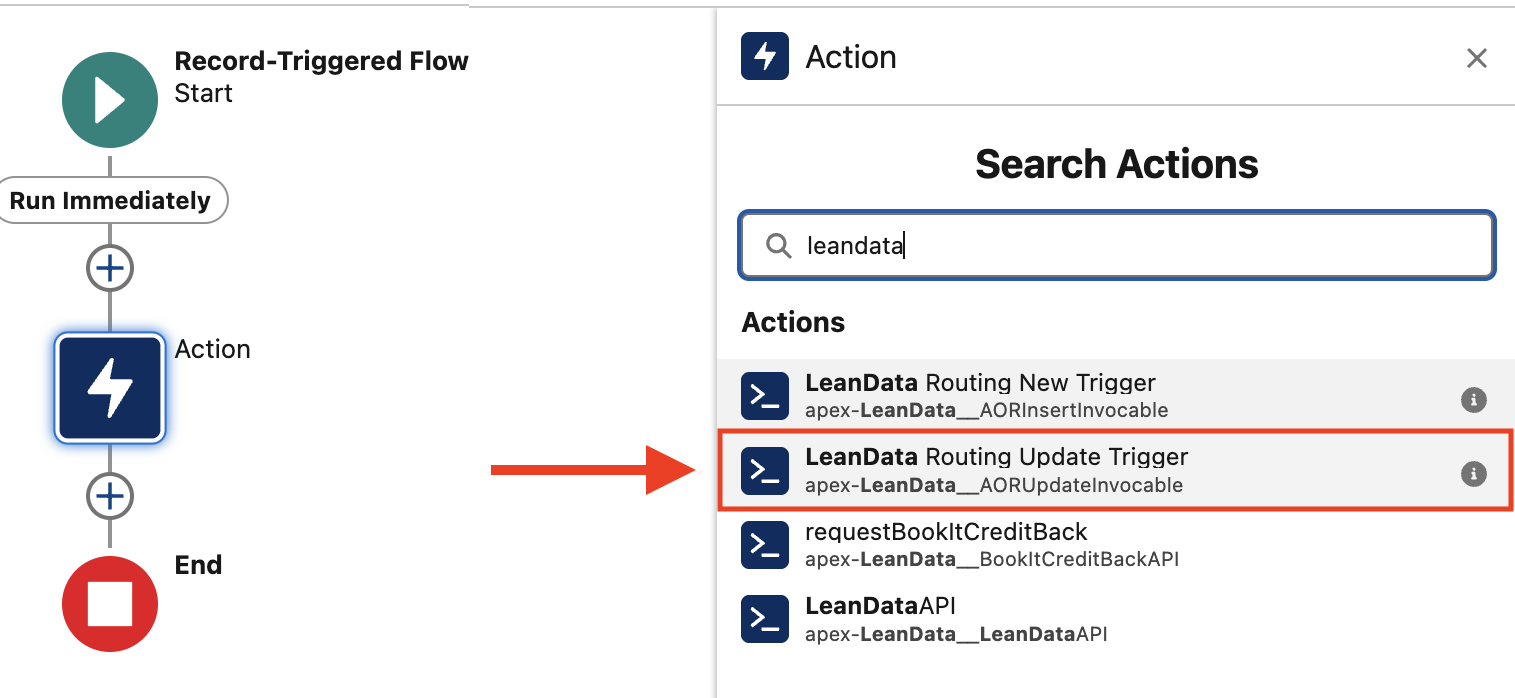Select the lightning bolt Action node in flow
Image resolution: width=1515 pixels, height=698 pixels.
(110, 388)
